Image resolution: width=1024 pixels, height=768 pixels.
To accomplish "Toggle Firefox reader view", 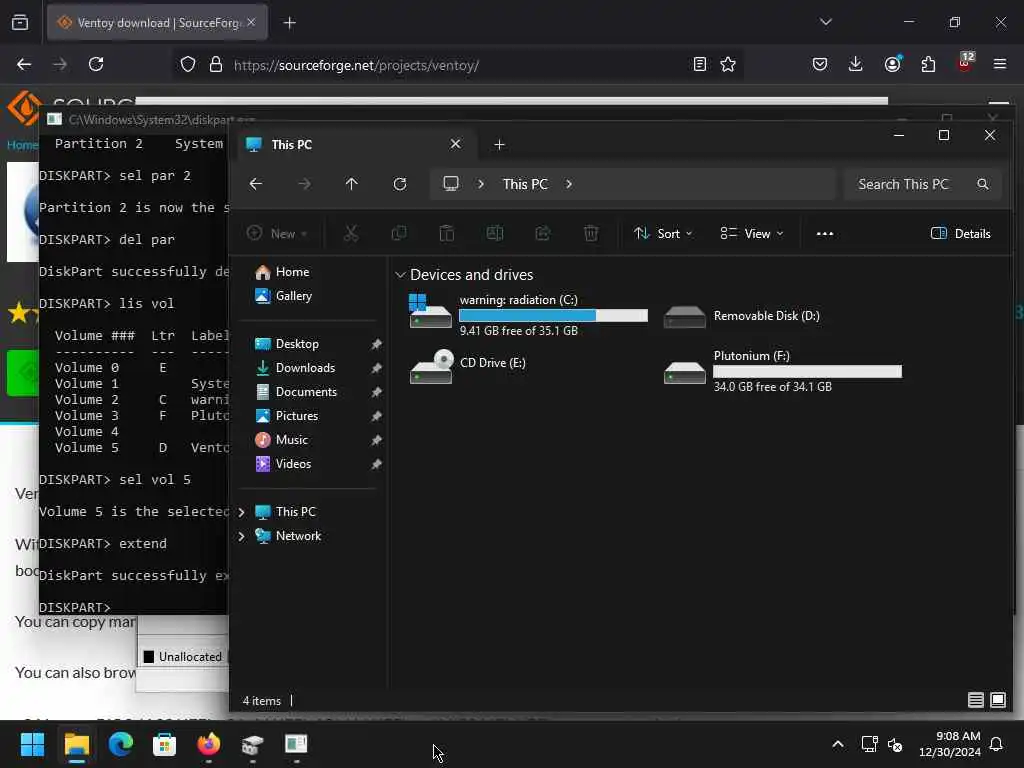I will [x=699, y=64].
